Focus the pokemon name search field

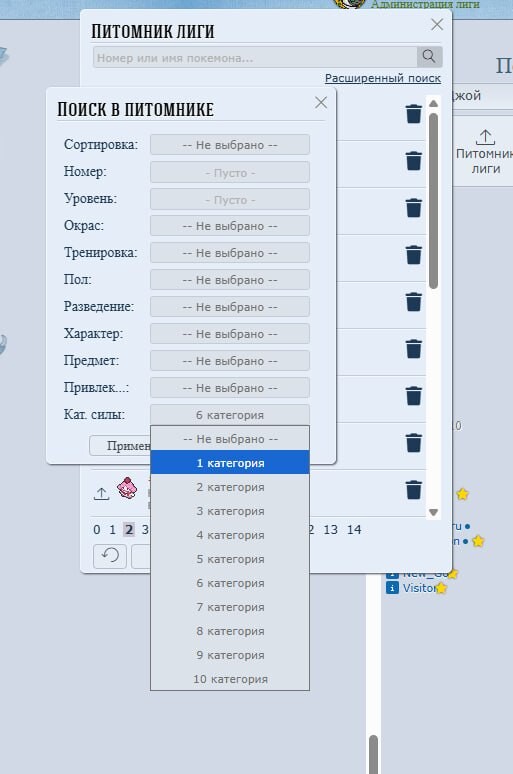coord(255,57)
